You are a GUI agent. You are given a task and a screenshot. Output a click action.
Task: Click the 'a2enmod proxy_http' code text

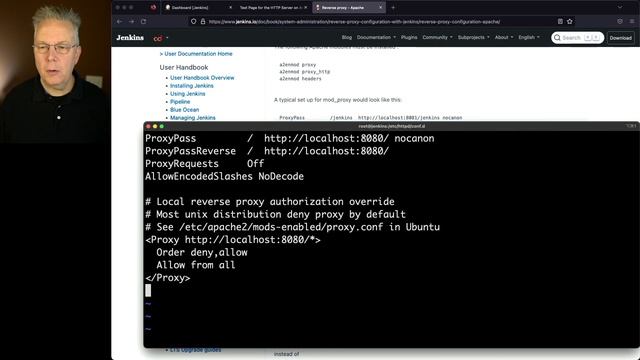(x=304, y=72)
